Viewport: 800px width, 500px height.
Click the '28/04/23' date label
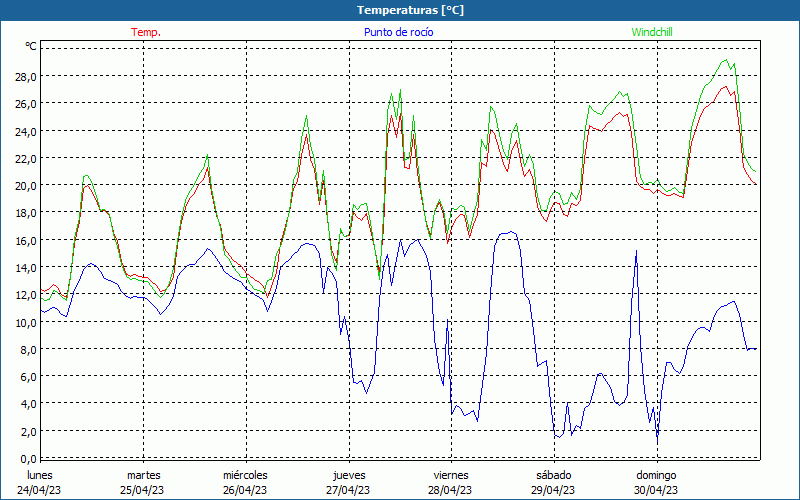[x=450, y=490]
